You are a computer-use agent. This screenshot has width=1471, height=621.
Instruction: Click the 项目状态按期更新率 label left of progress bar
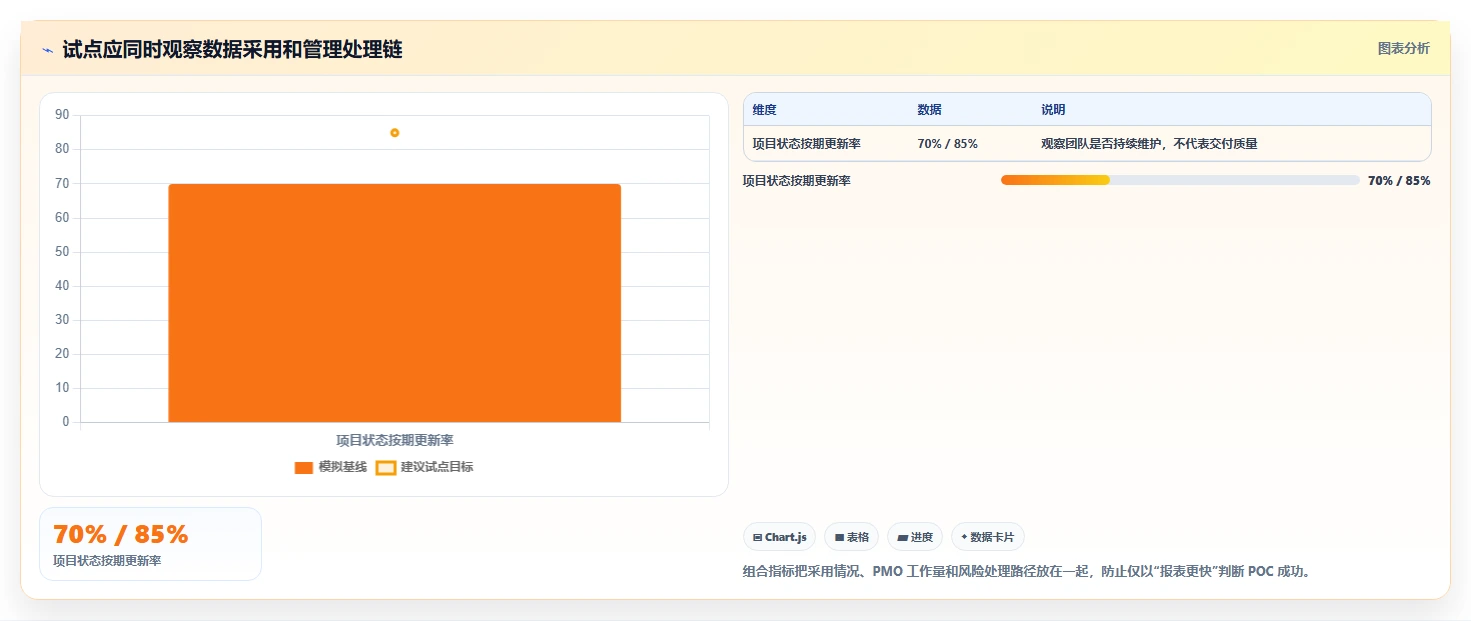(797, 181)
